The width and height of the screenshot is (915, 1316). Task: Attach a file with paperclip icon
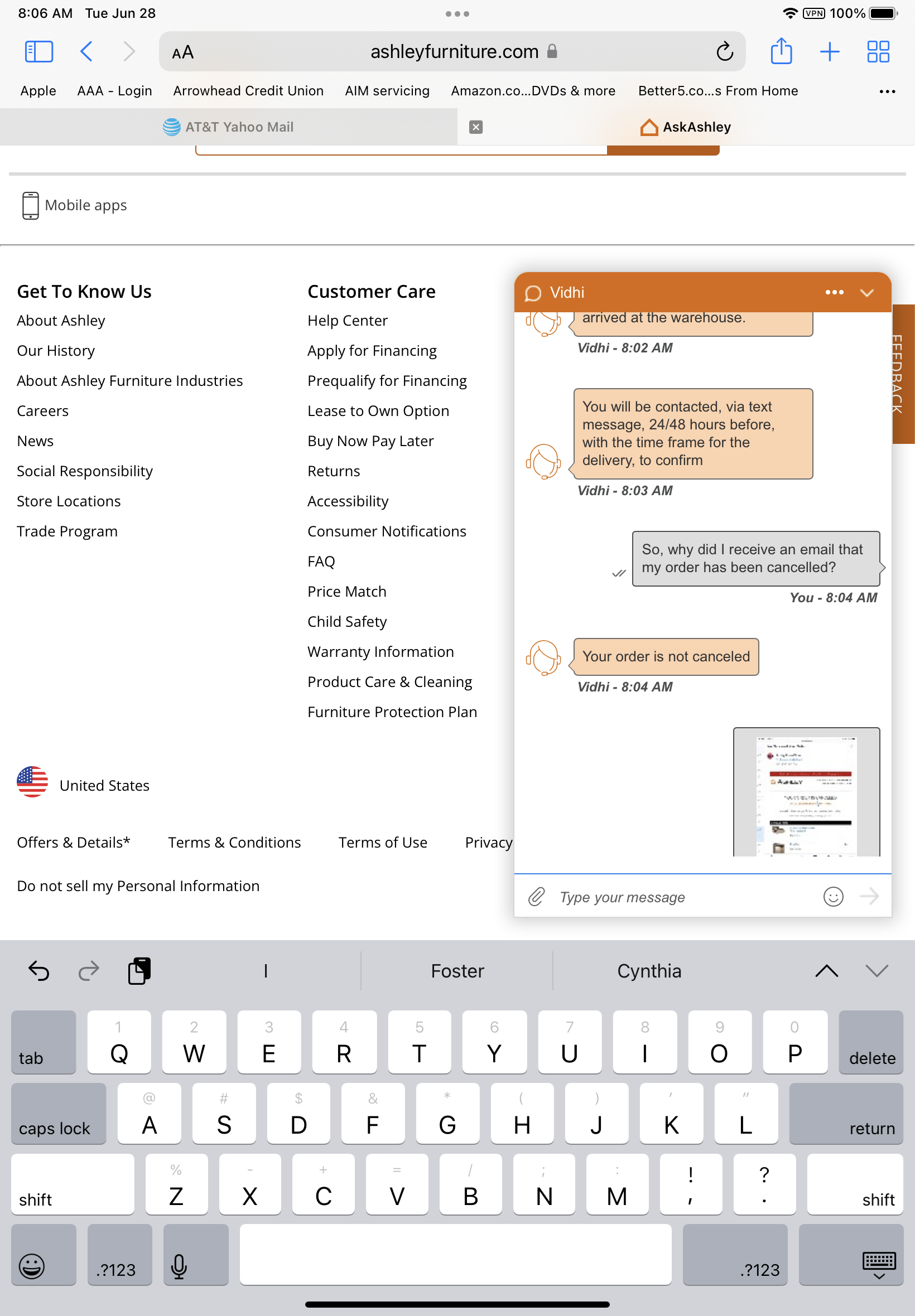[536, 897]
